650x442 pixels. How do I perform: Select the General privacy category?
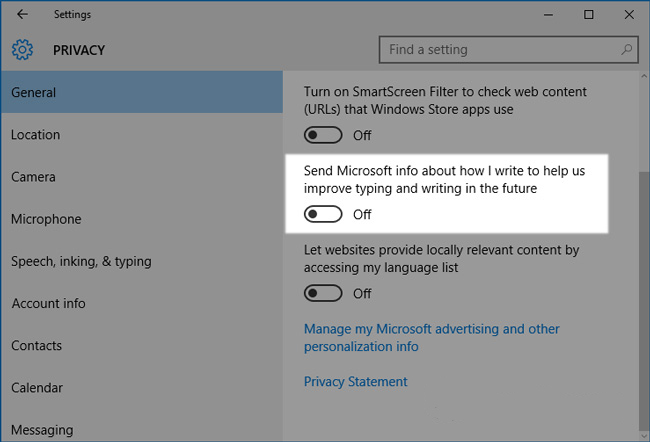pyautogui.click(x=142, y=92)
